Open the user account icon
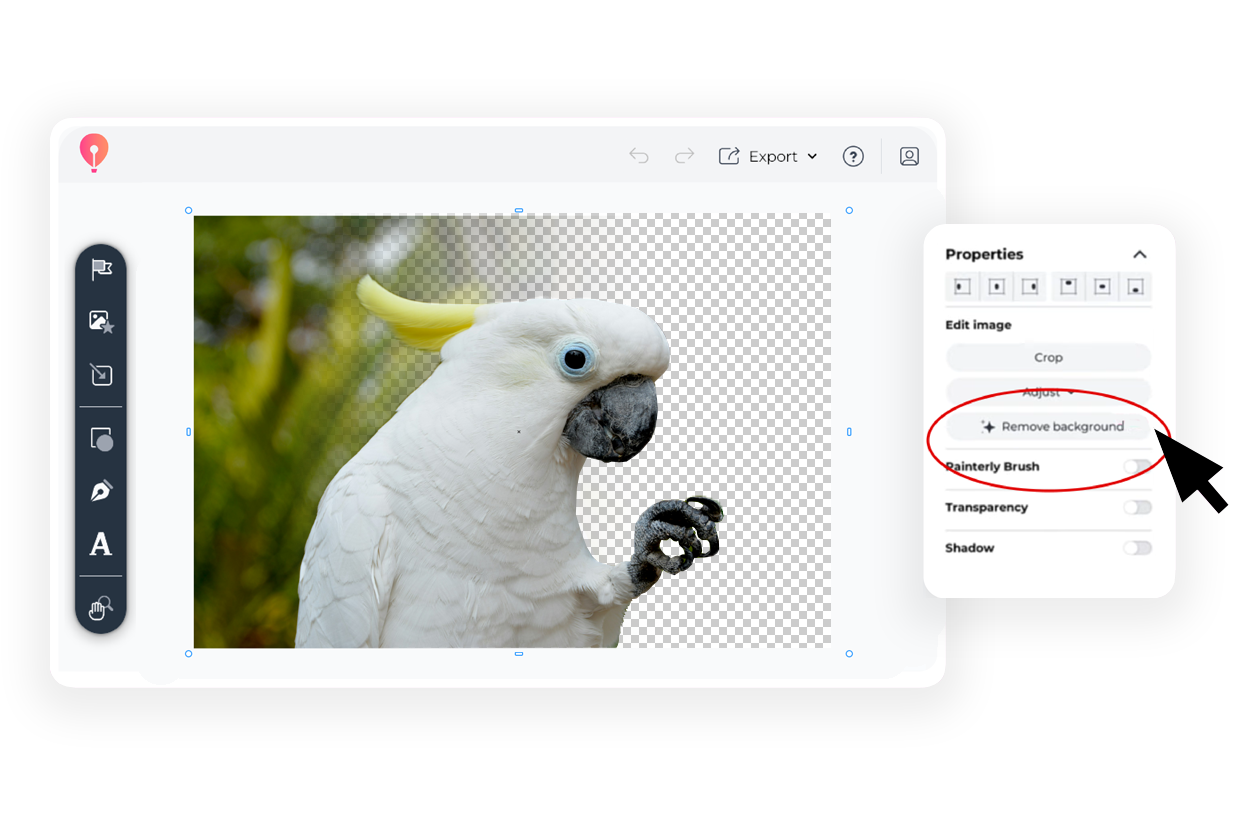 pyautogui.click(x=909, y=156)
